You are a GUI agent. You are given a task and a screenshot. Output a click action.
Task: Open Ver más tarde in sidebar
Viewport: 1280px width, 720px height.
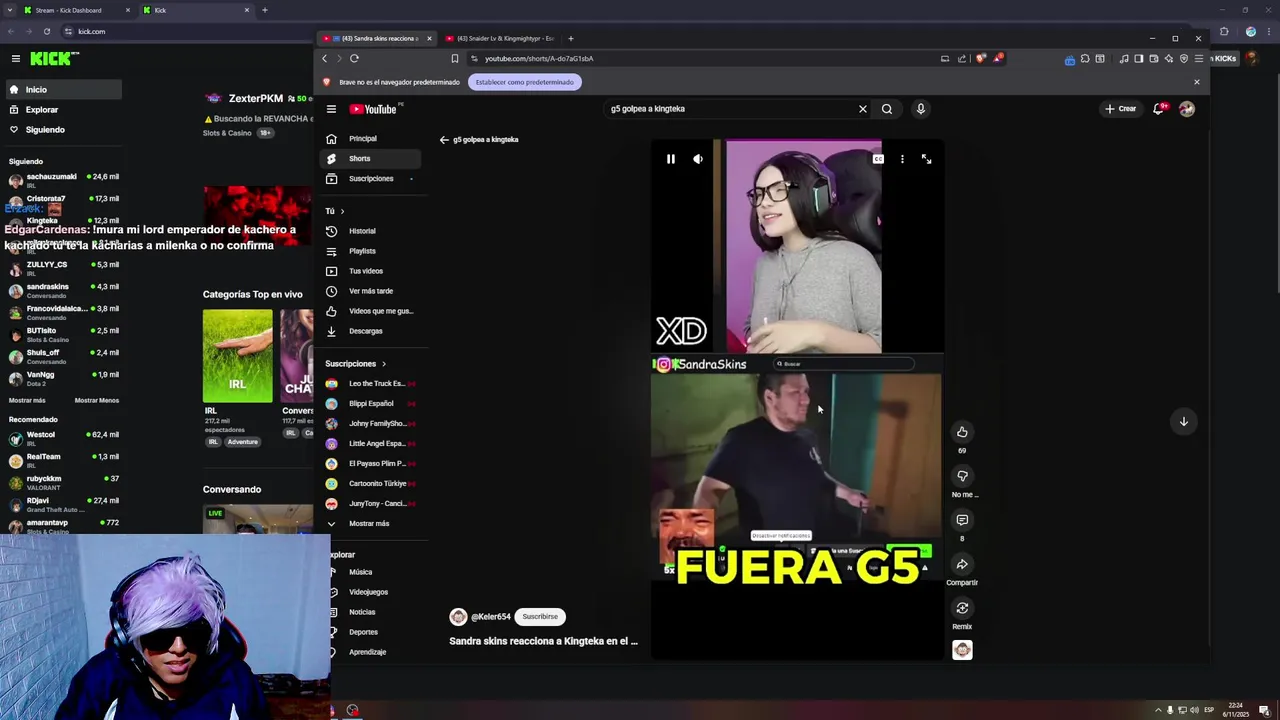coord(370,291)
